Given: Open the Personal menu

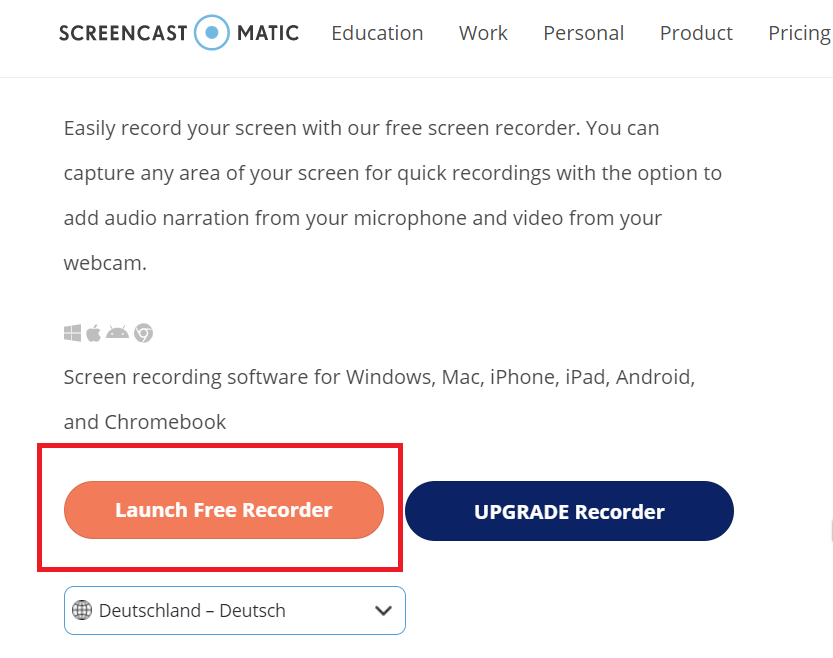Looking at the screenshot, I should pyautogui.click(x=583, y=33).
